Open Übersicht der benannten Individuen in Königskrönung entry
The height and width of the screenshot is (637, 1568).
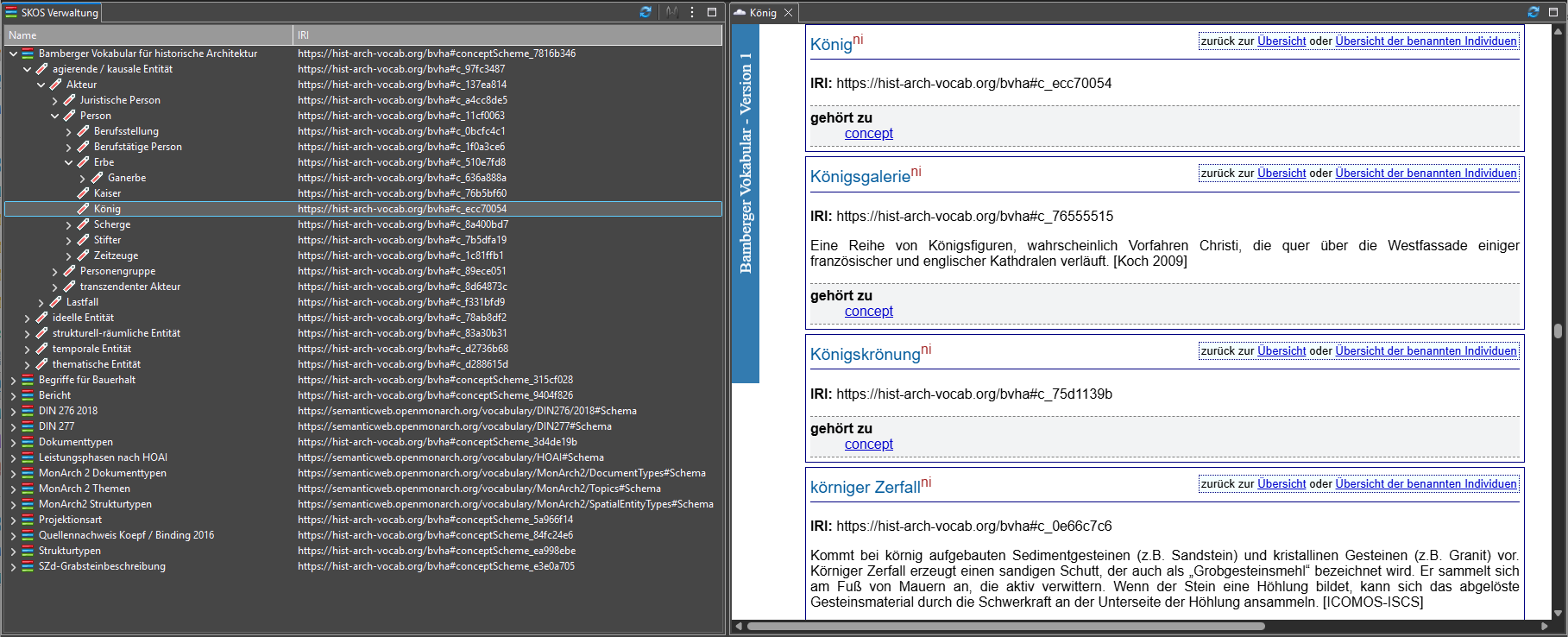click(x=1426, y=350)
